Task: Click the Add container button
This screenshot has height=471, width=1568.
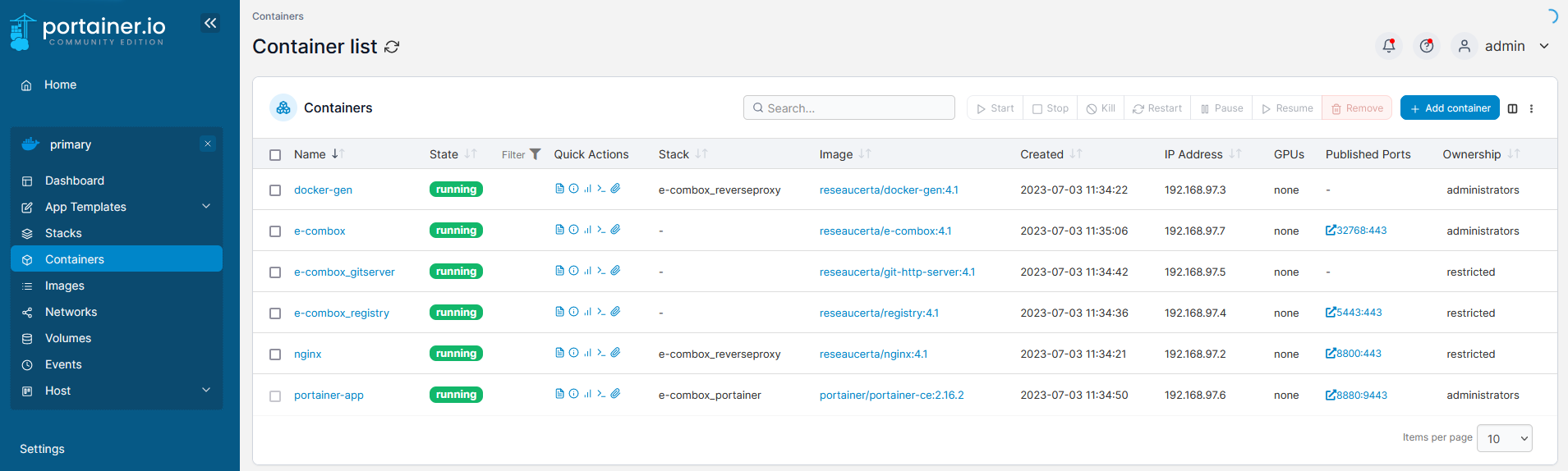Action: click(x=1449, y=108)
